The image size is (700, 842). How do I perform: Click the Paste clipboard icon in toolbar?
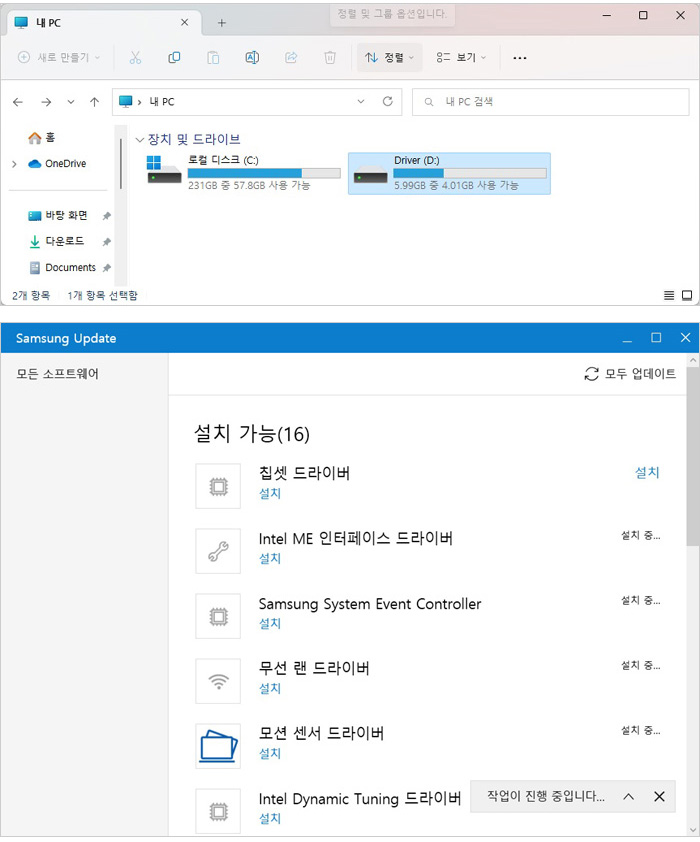pyautogui.click(x=213, y=57)
